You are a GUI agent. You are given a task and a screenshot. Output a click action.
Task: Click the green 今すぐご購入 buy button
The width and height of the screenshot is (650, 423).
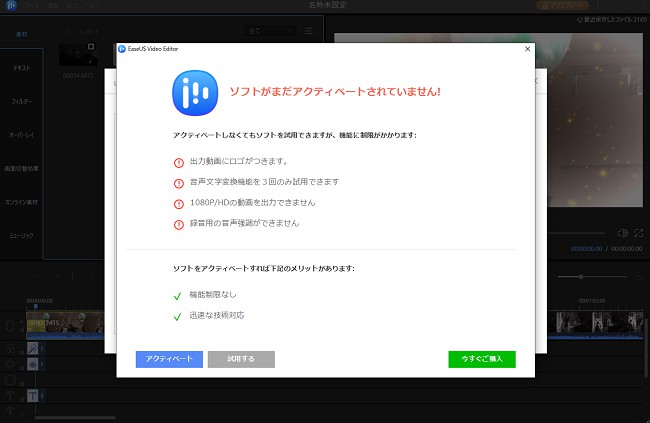(x=482, y=359)
